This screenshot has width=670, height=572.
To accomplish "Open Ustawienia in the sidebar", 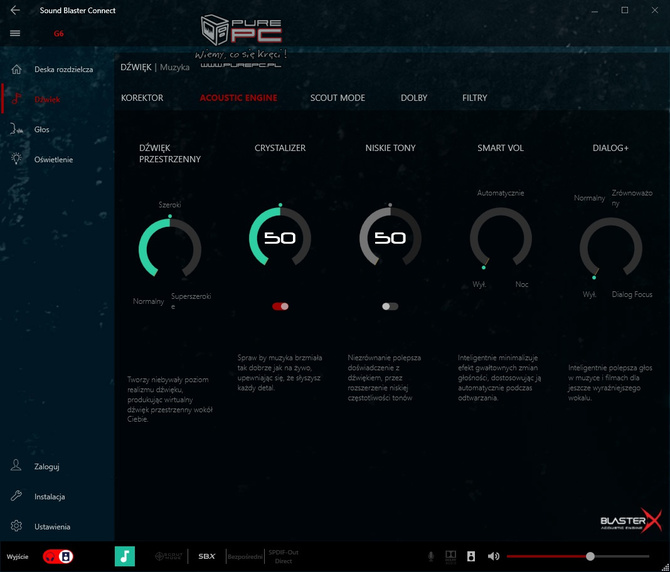I will (x=52, y=526).
